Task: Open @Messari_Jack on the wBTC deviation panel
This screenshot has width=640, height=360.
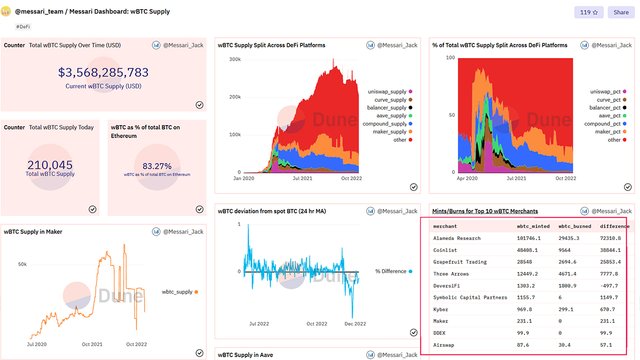Action: (397, 211)
